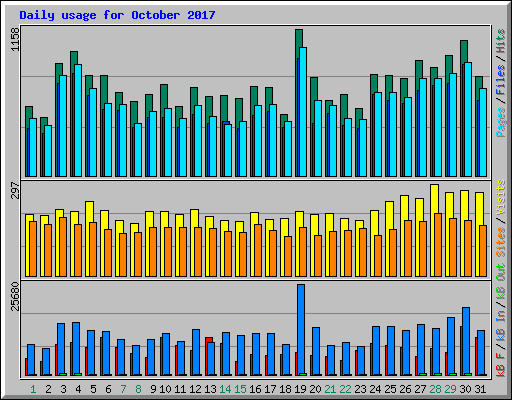Click day 18 on the x-axis
Screen dimensions: 512x400
point(285,389)
